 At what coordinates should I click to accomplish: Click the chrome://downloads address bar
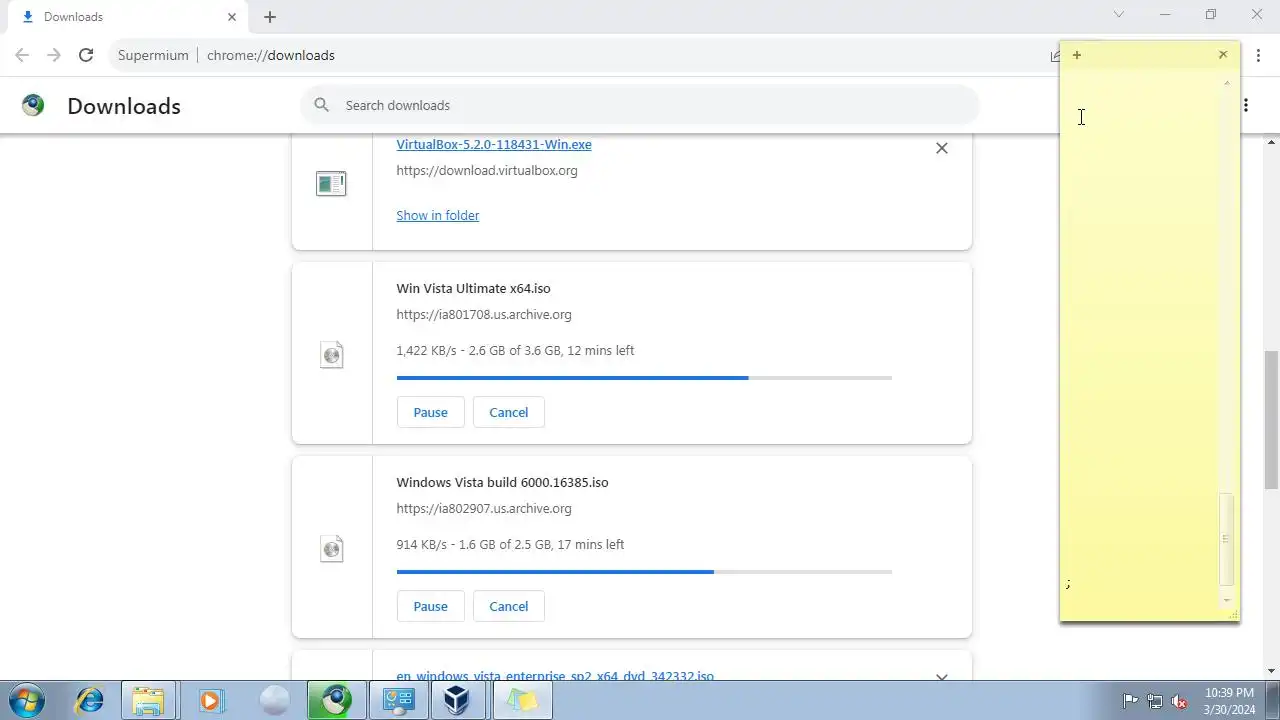pos(271,55)
